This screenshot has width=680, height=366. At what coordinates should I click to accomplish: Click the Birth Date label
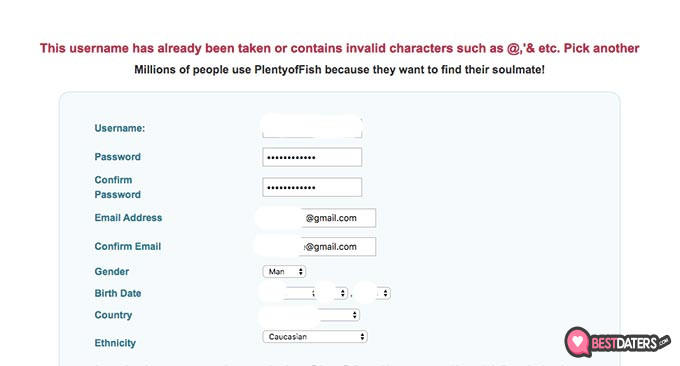click(x=118, y=293)
